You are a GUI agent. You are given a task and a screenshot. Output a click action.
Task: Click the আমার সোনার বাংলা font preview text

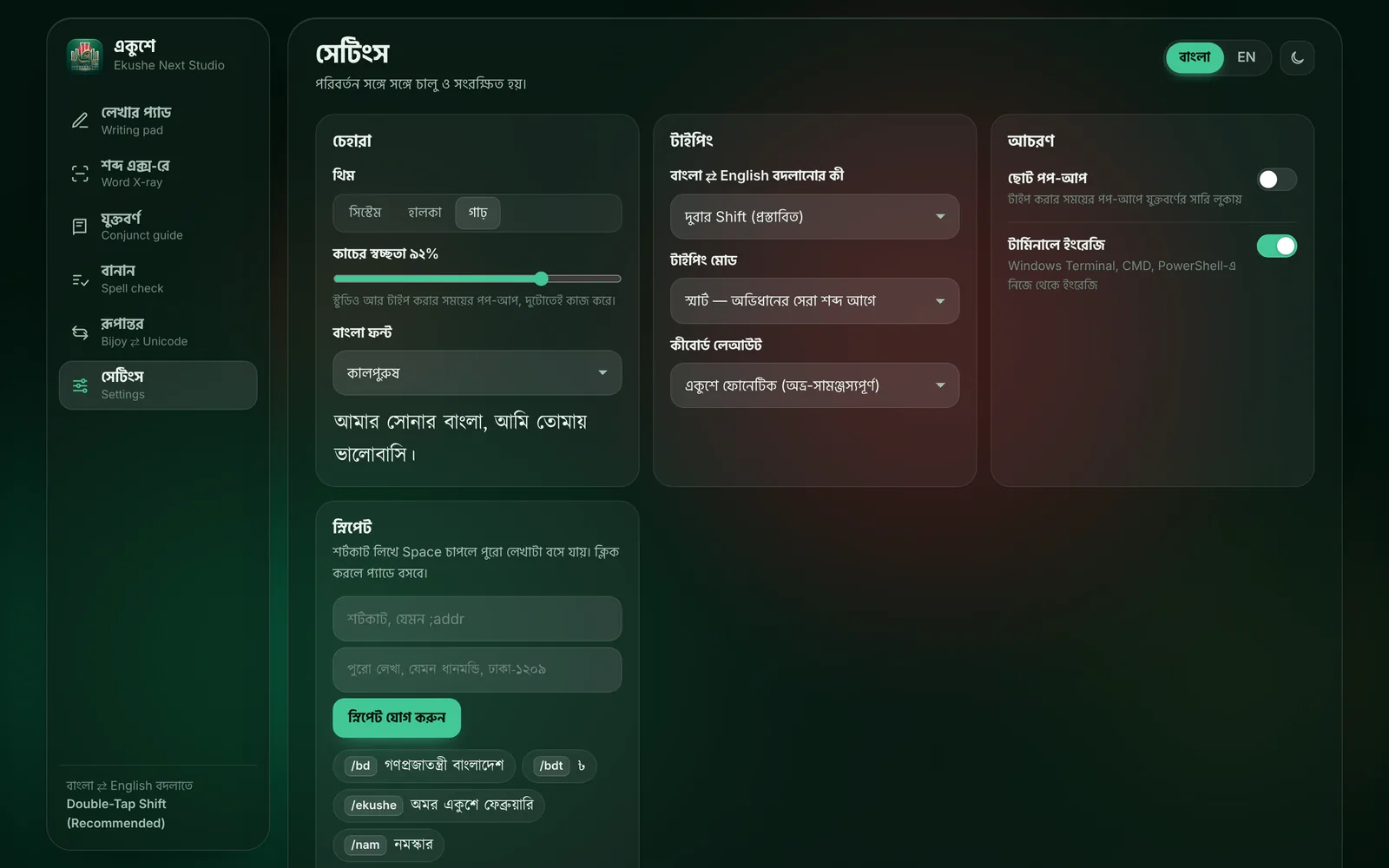point(460,437)
